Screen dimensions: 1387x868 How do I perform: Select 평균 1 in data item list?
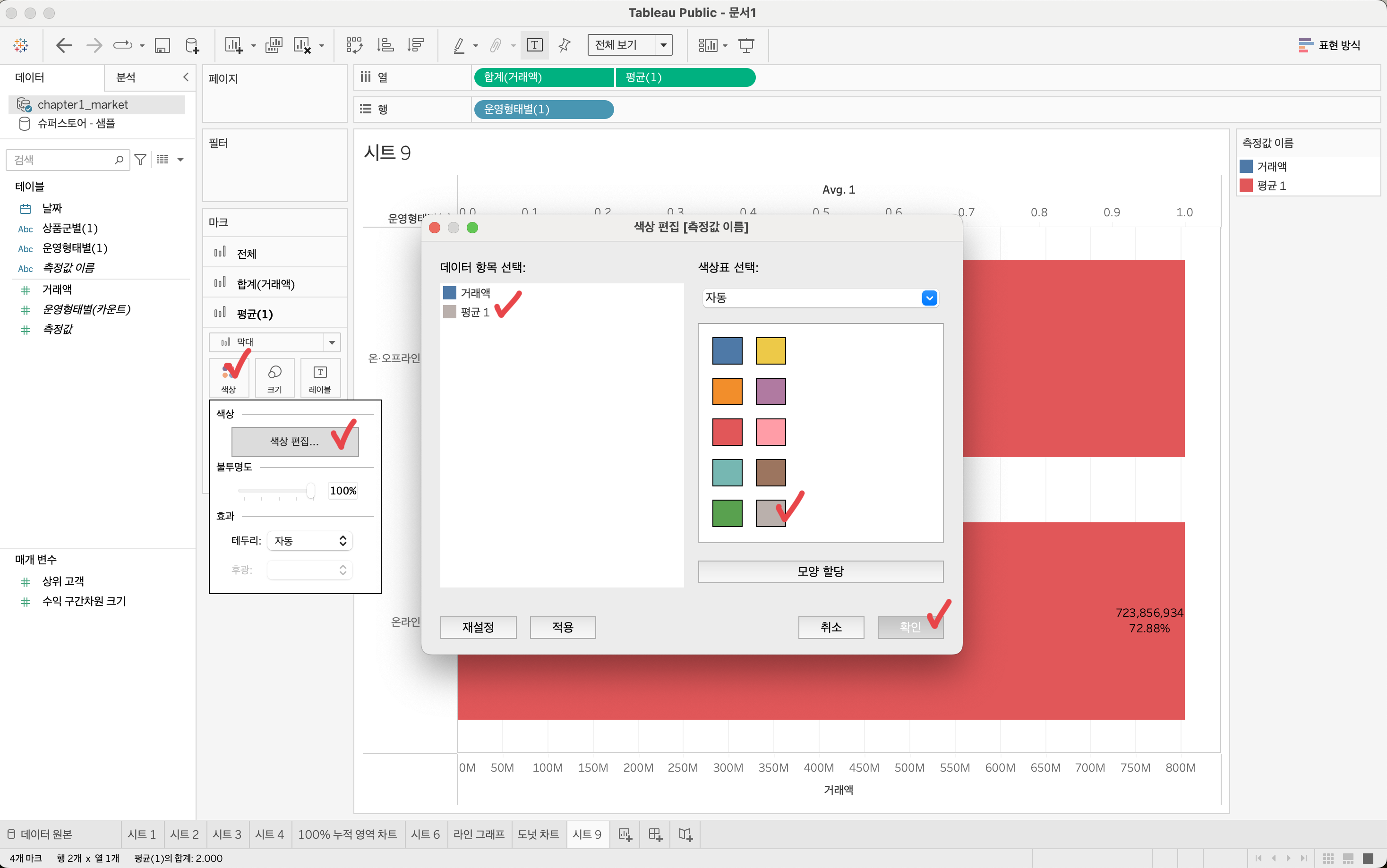(x=474, y=312)
